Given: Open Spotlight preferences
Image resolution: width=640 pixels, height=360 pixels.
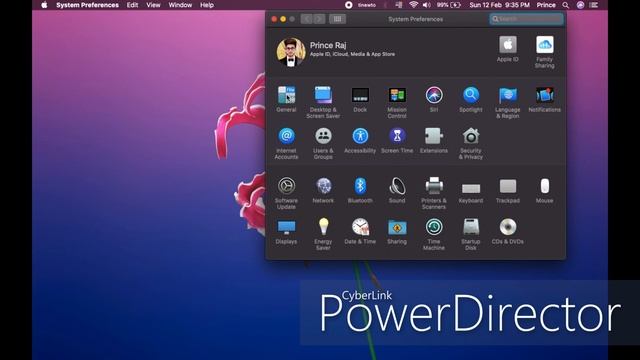Looking at the screenshot, I should [471, 99].
